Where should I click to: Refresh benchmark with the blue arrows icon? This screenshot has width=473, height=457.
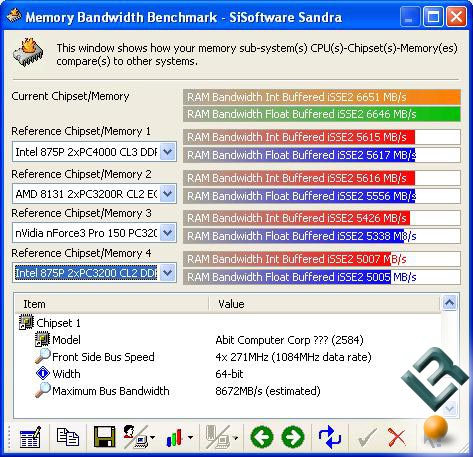[x=329, y=437]
